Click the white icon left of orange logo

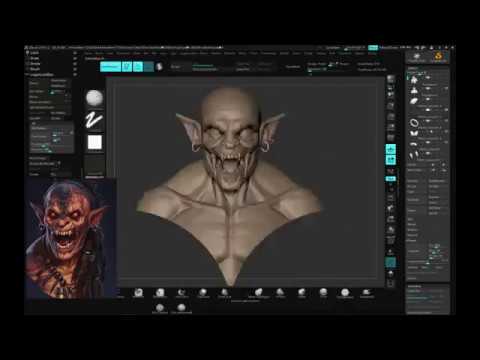pyautogui.click(x=417, y=57)
